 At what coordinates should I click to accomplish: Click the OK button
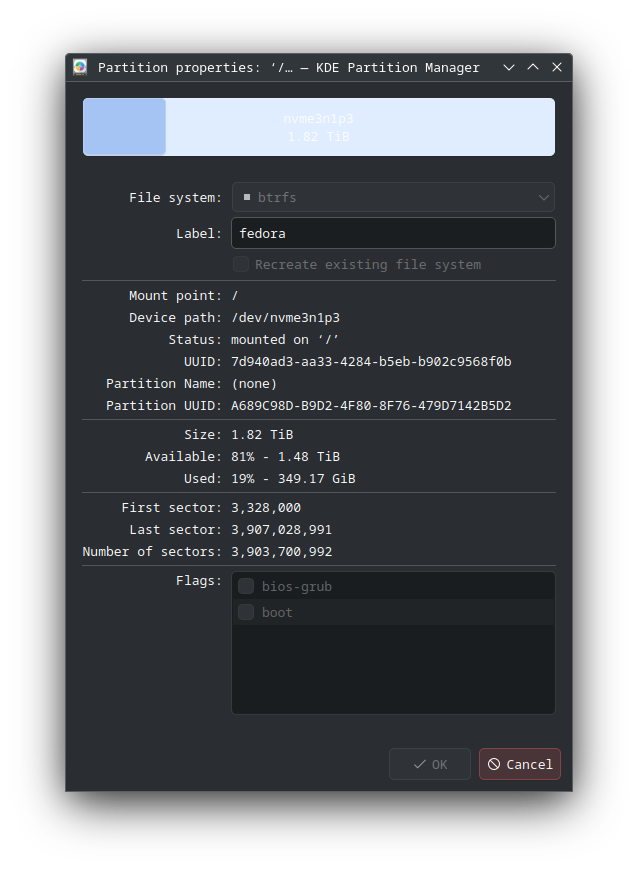click(x=430, y=764)
